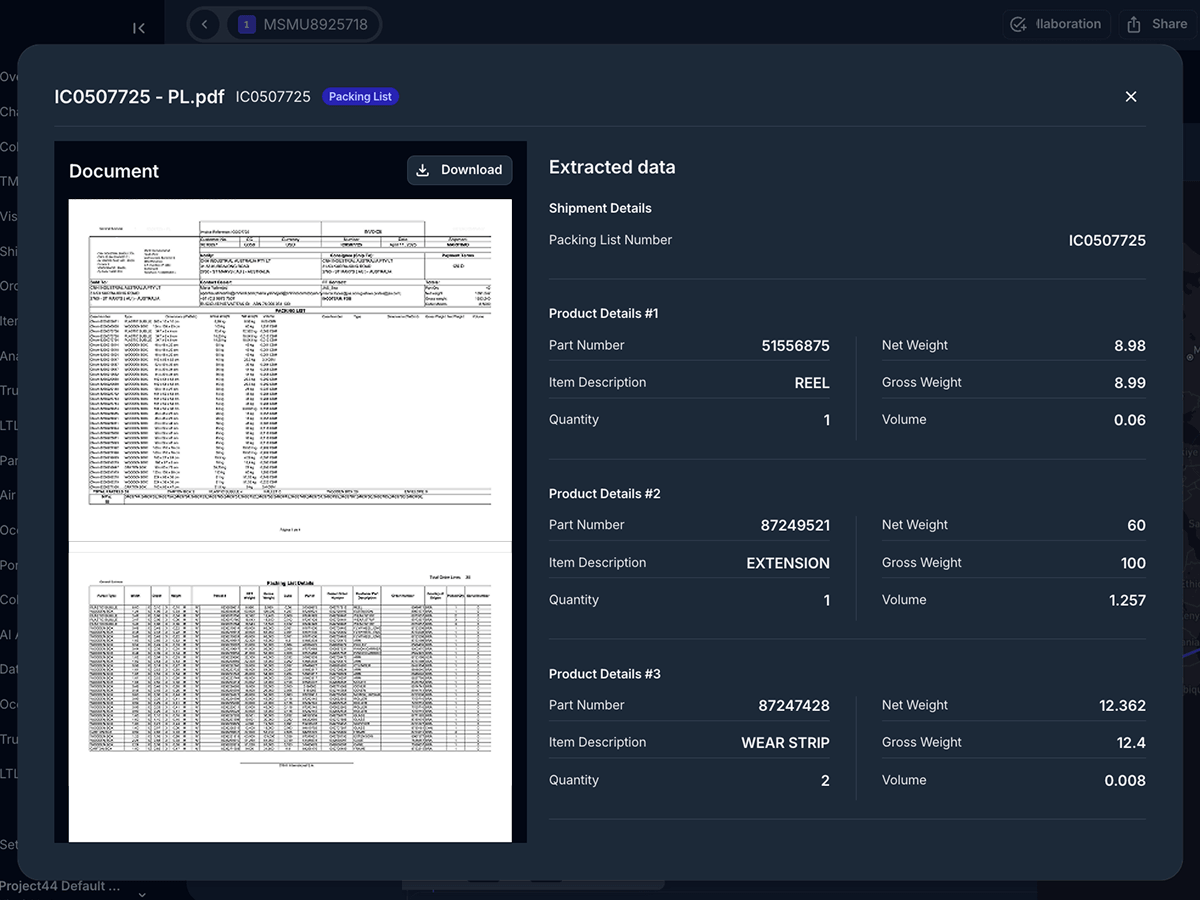The height and width of the screenshot is (900, 1200).
Task: Select volume value 1.257
Action: click(x=1128, y=600)
